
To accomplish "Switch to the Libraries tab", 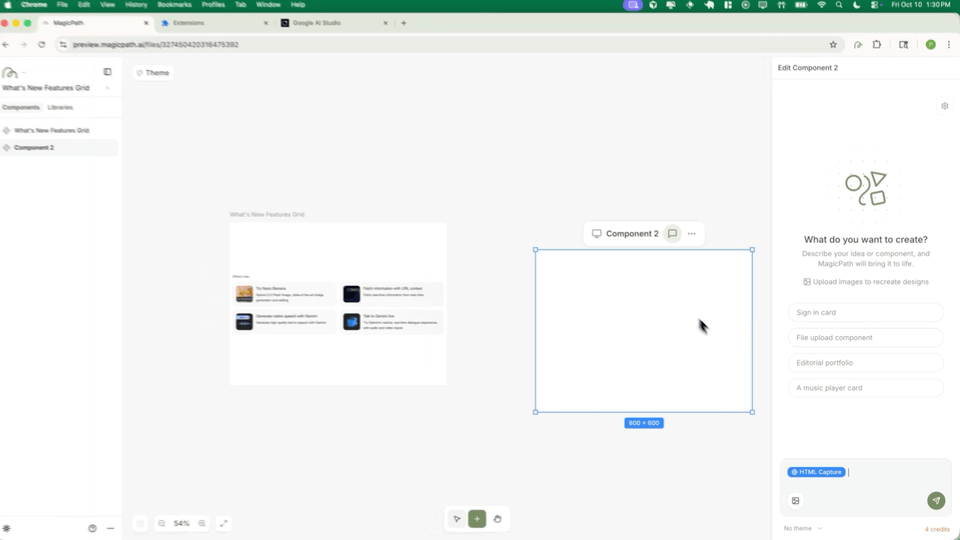I will [x=60, y=107].
